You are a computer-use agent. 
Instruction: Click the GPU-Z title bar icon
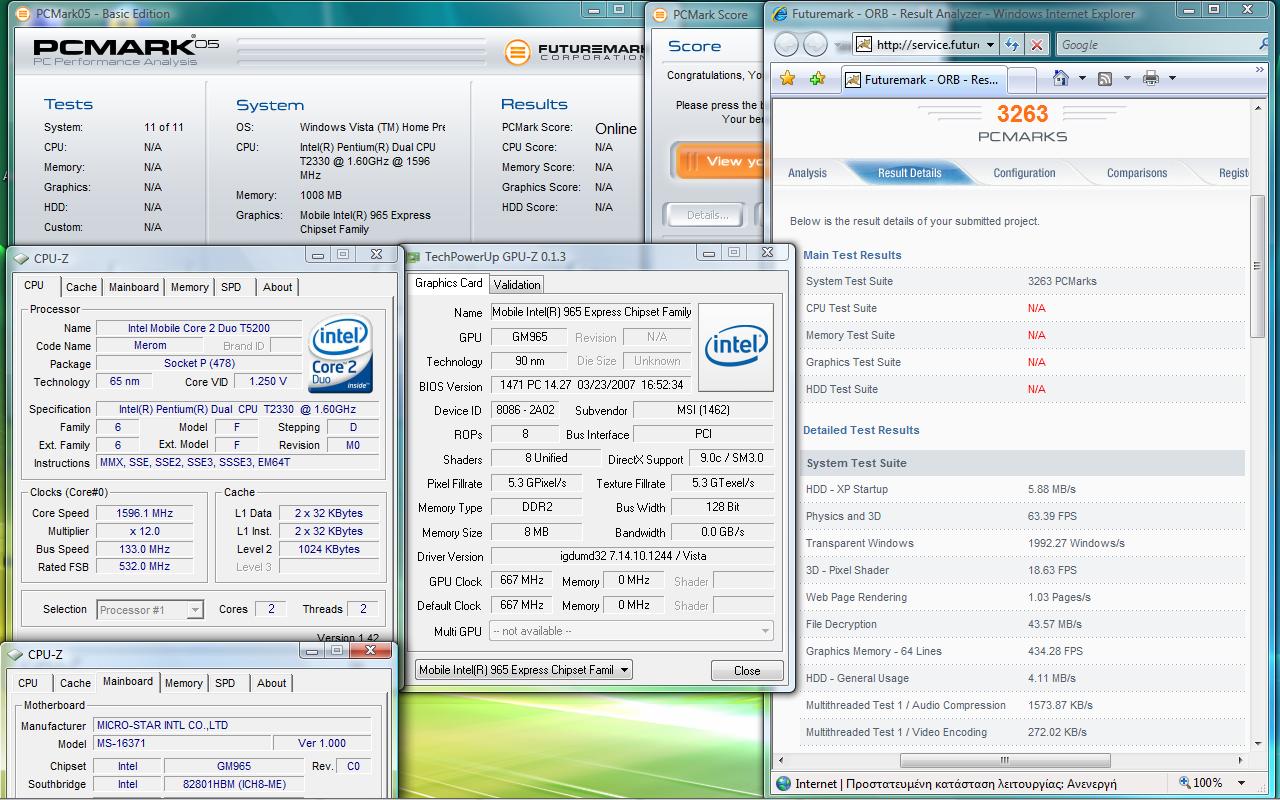pyautogui.click(x=413, y=257)
